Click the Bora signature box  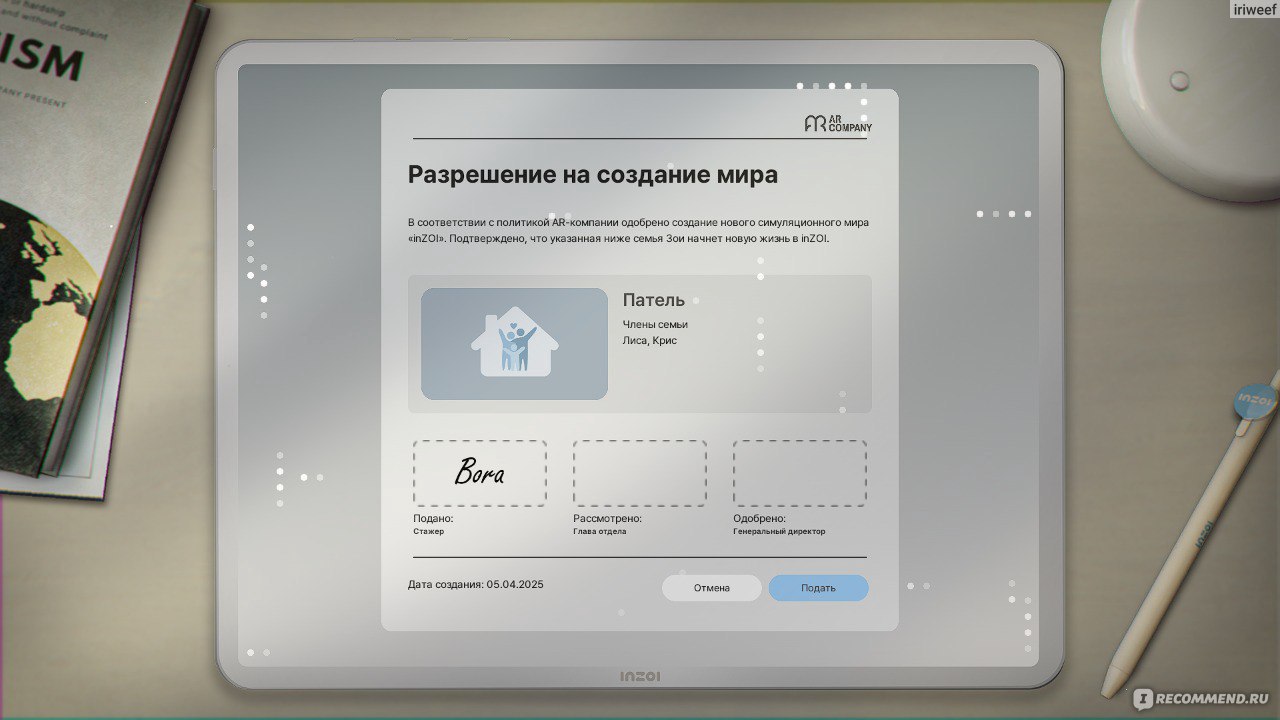coord(480,473)
